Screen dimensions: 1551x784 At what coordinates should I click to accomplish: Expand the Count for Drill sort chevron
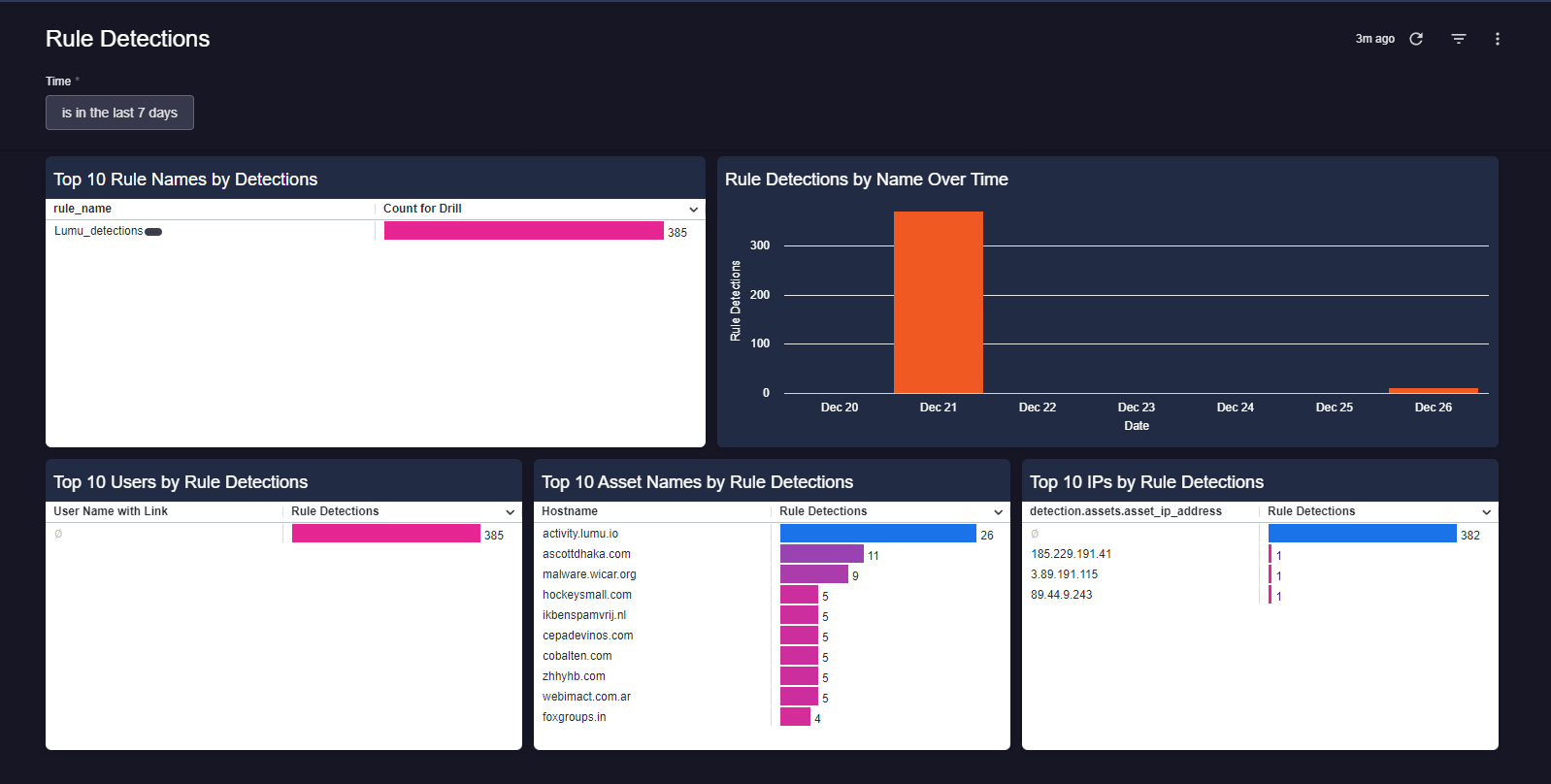(693, 210)
